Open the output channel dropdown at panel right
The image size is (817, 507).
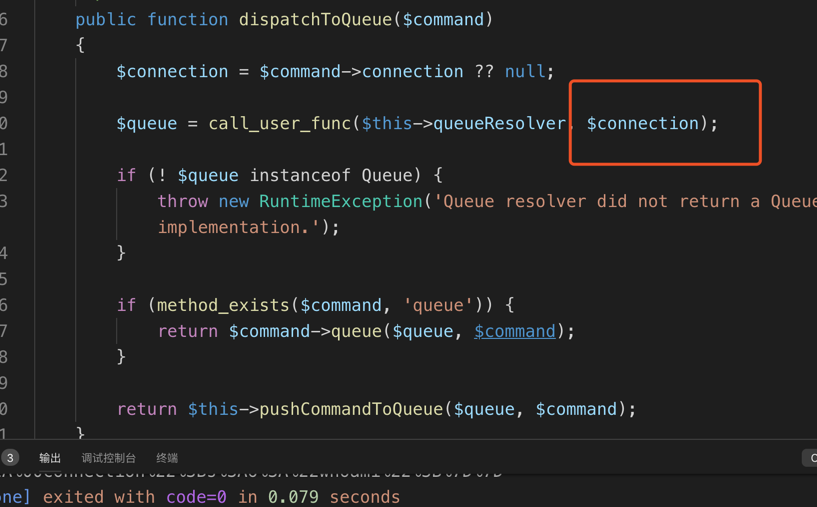click(x=809, y=458)
